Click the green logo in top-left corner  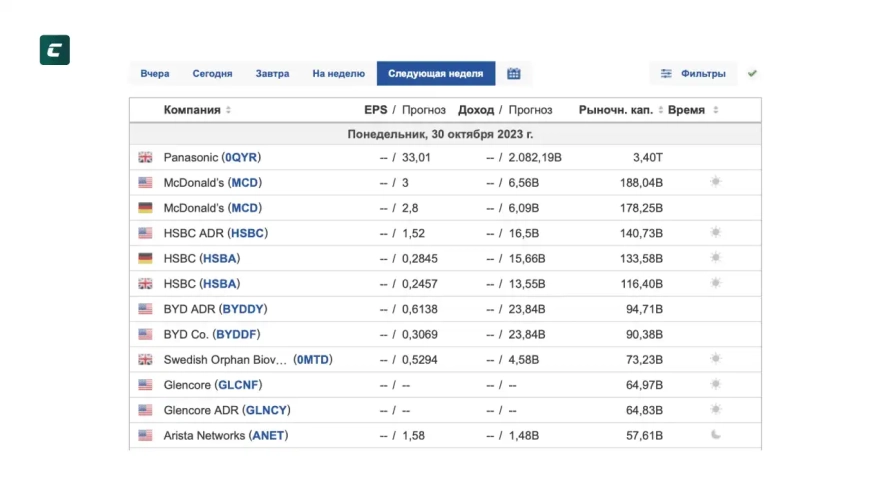coord(55,50)
